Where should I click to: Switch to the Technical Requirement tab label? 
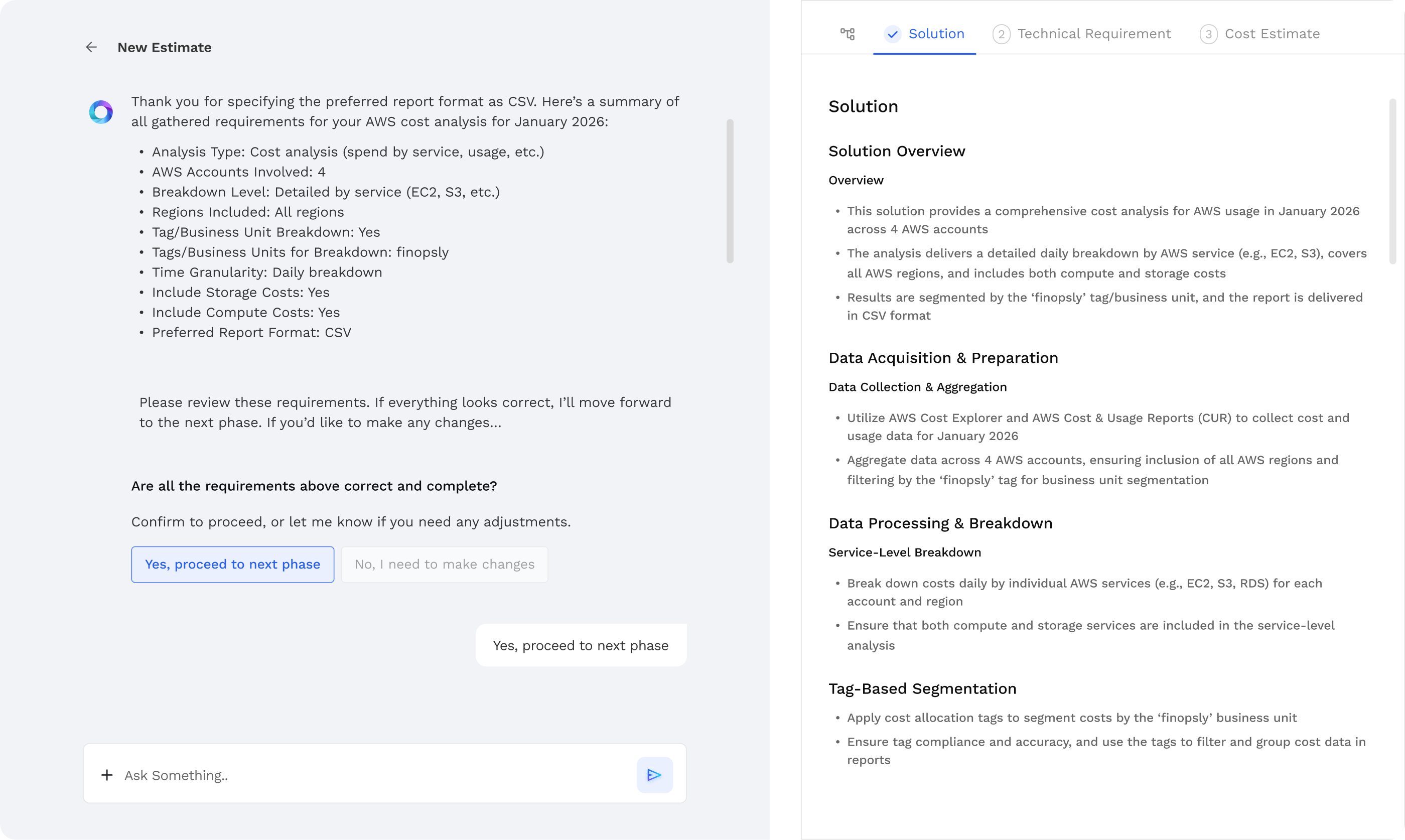click(x=1094, y=34)
